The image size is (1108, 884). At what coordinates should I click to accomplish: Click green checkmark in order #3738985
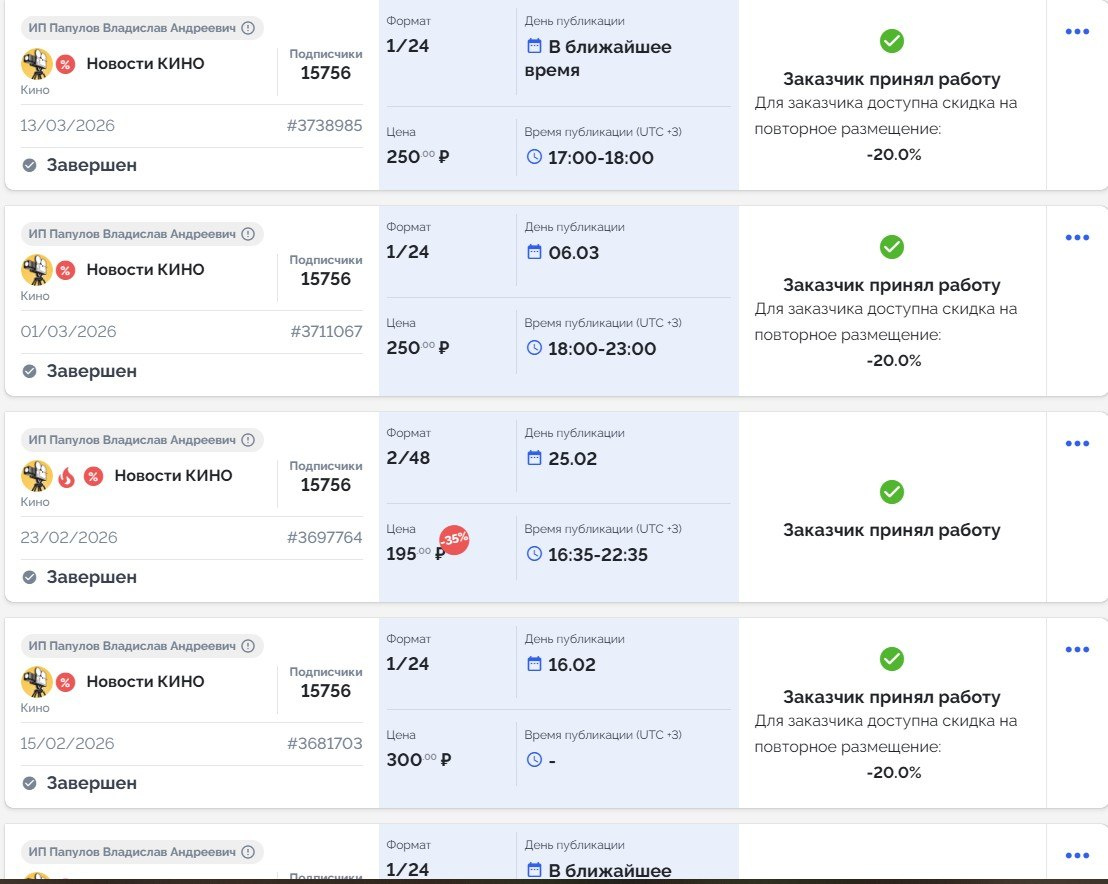point(891,41)
